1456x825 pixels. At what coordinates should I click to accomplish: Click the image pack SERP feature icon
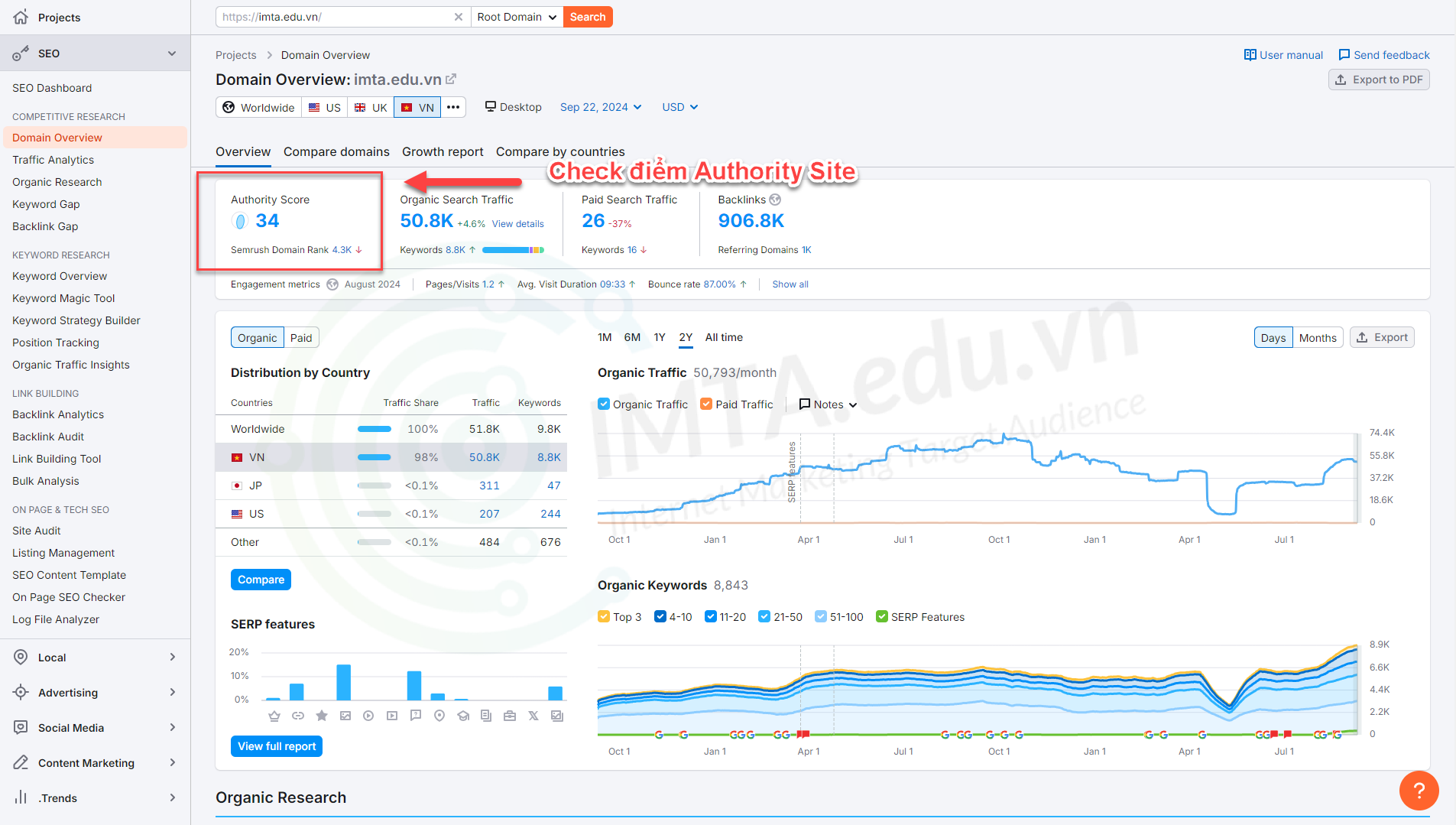pos(345,716)
